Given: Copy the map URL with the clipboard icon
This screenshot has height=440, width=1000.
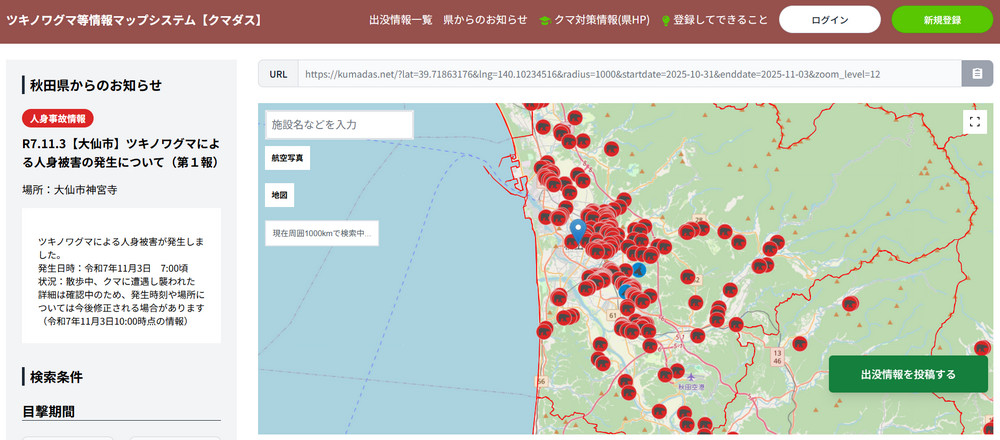Looking at the screenshot, I should tap(976, 74).
